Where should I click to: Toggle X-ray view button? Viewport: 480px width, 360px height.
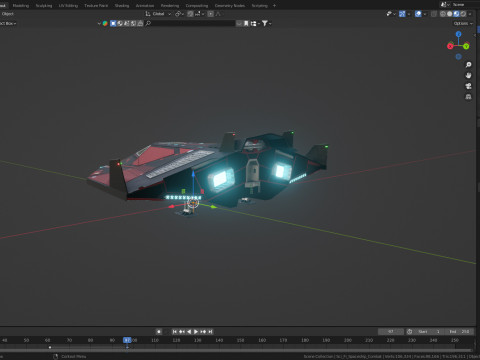pyautogui.click(x=434, y=14)
